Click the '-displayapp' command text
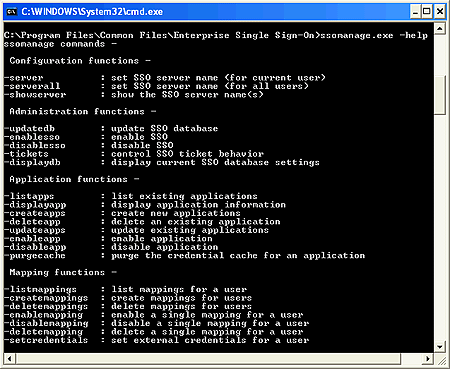The width and height of the screenshot is (450, 369). pos(35,205)
